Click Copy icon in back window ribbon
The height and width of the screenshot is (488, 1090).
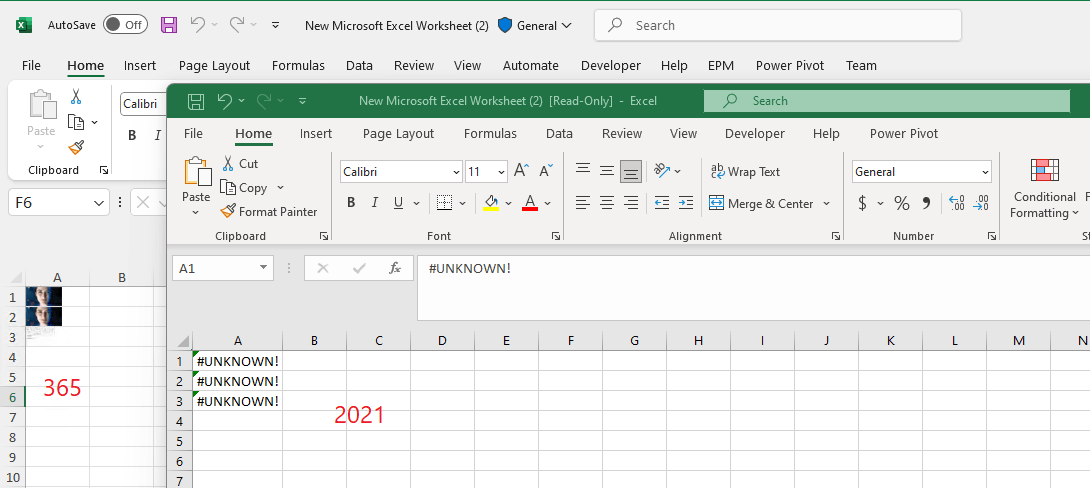(76, 122)
